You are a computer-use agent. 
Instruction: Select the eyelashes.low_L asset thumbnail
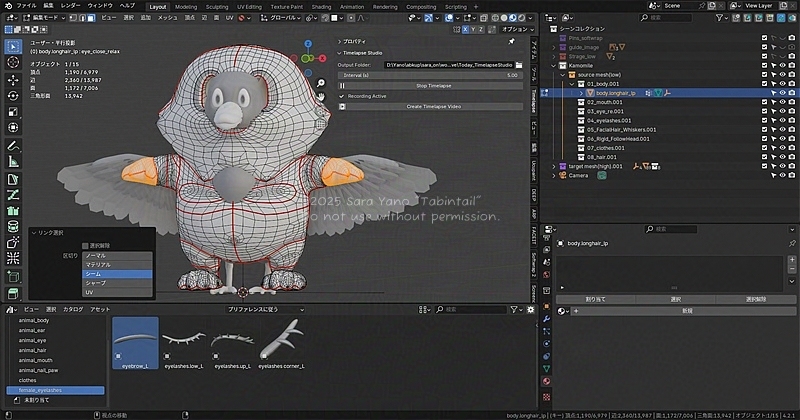coord(183,342)
